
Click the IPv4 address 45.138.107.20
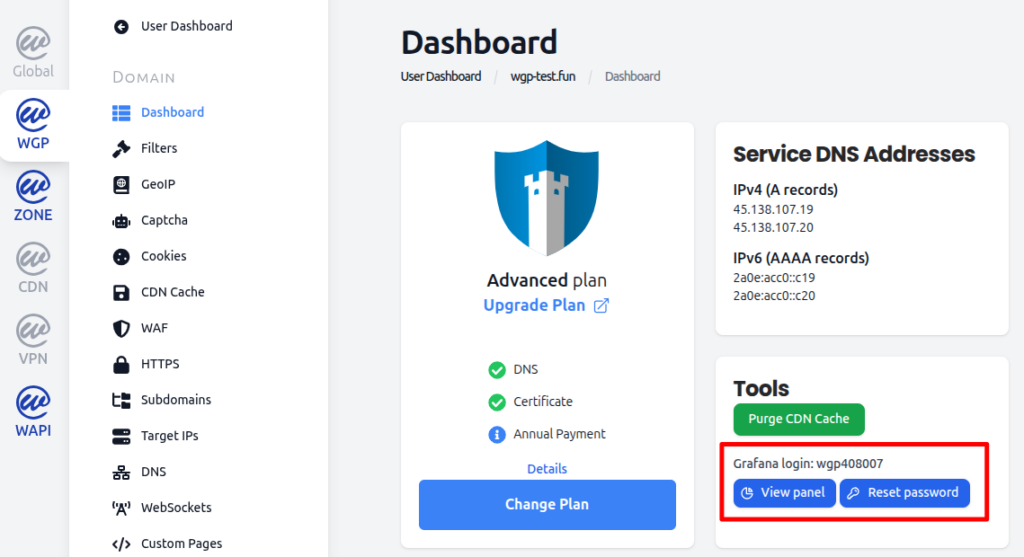(773, 228)
